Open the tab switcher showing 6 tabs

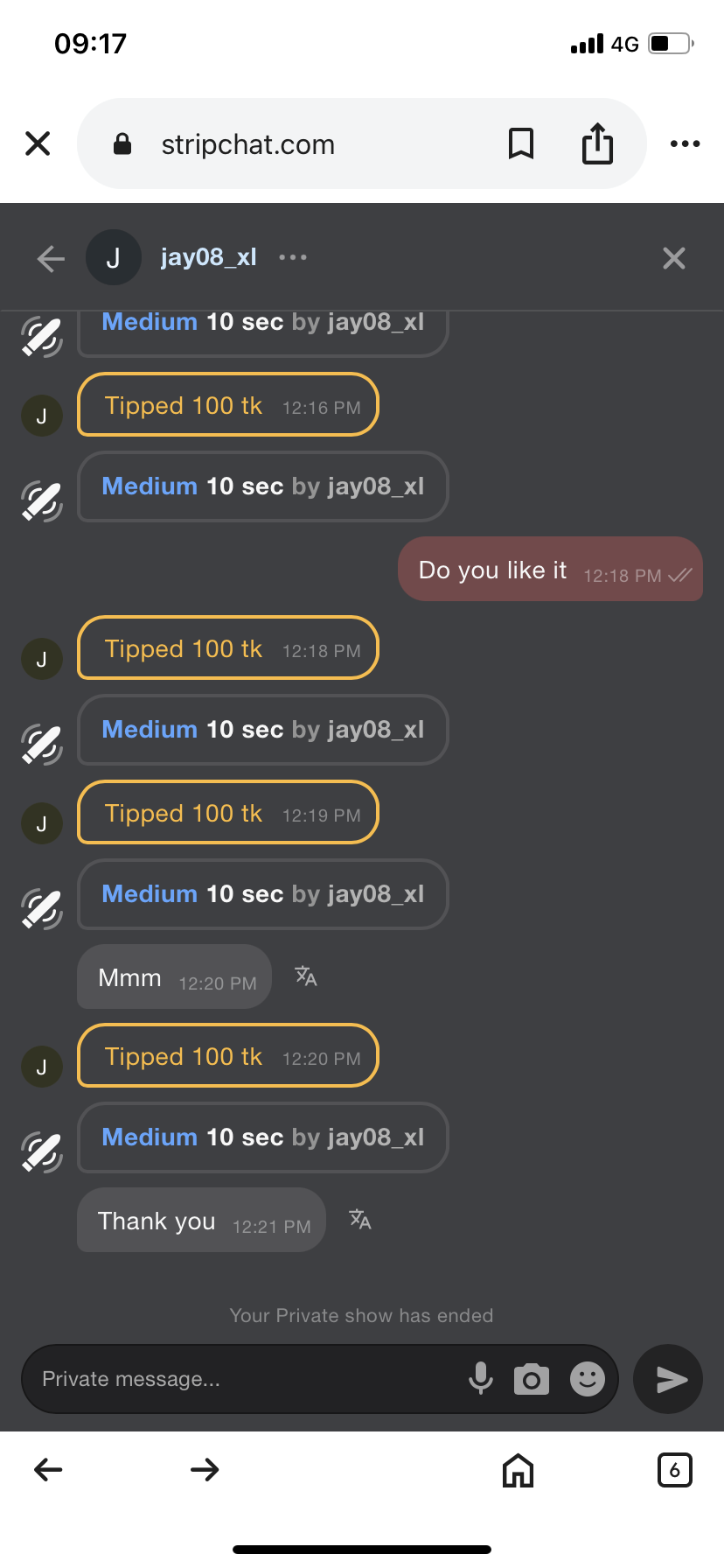[674, 1470]
